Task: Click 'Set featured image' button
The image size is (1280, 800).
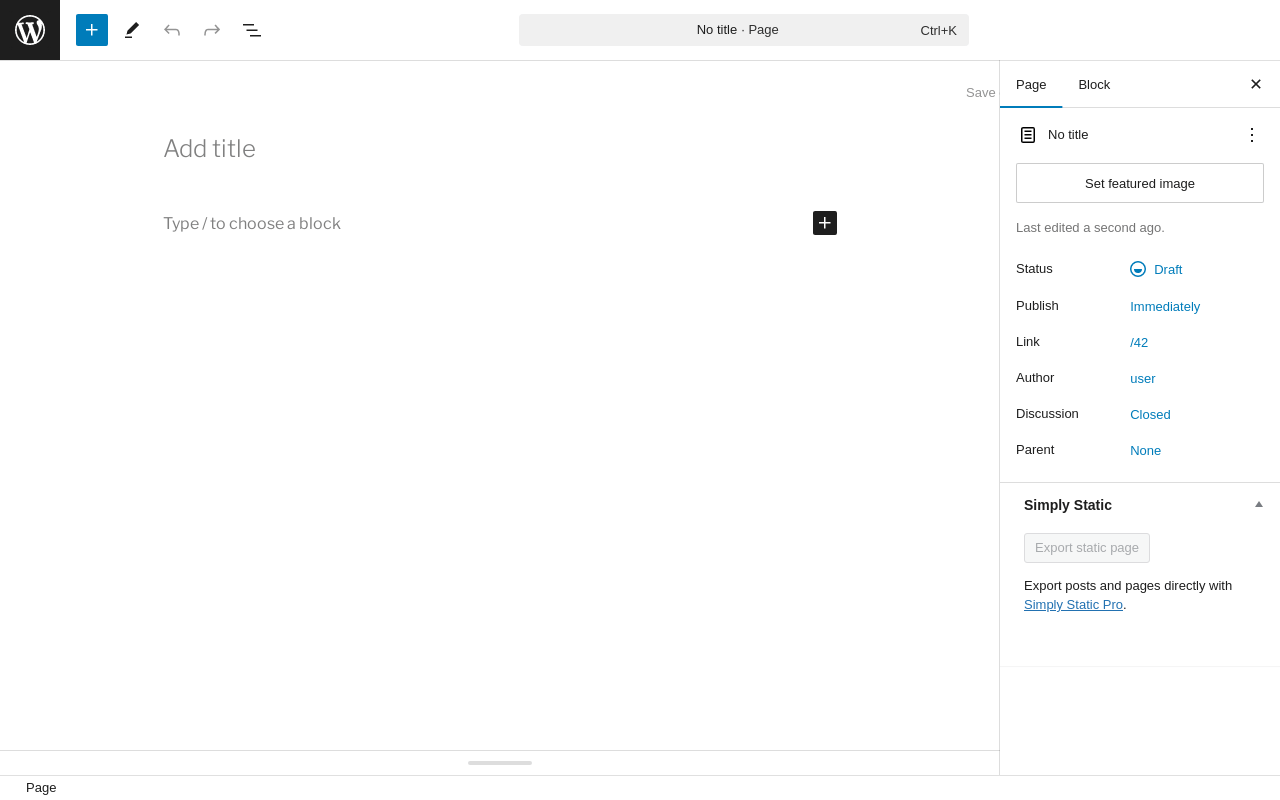Action: [x=1140, y=183]
